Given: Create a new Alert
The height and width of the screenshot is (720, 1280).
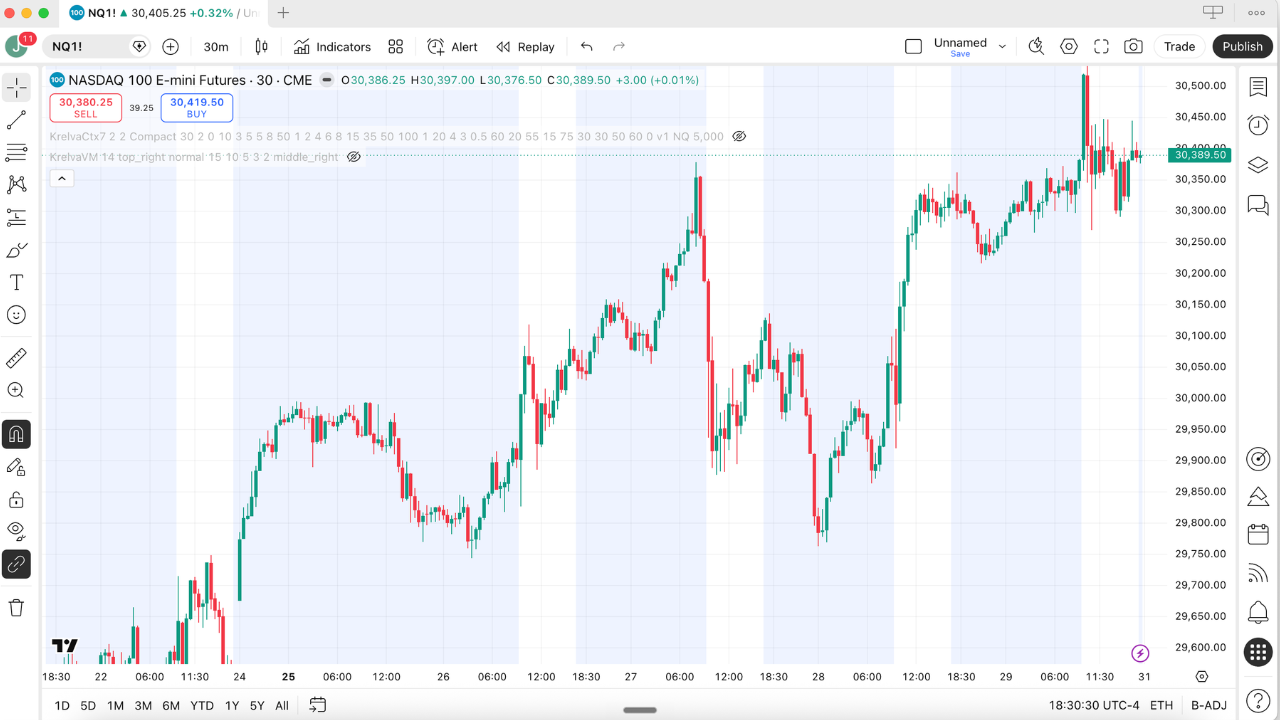Looking at the screenshot, I should click(x=452, y=46).
